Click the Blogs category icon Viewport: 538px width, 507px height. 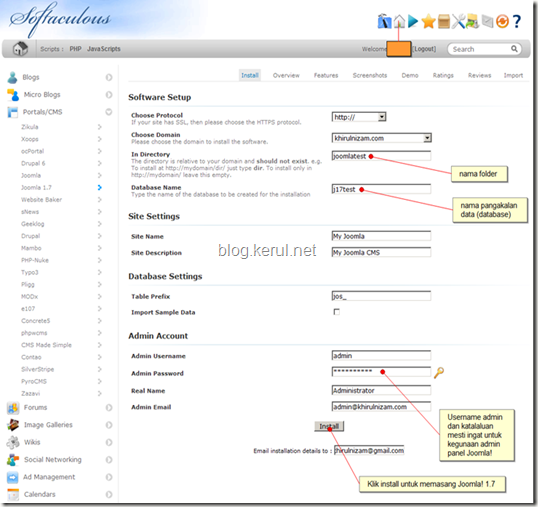(x=12, y=78)
